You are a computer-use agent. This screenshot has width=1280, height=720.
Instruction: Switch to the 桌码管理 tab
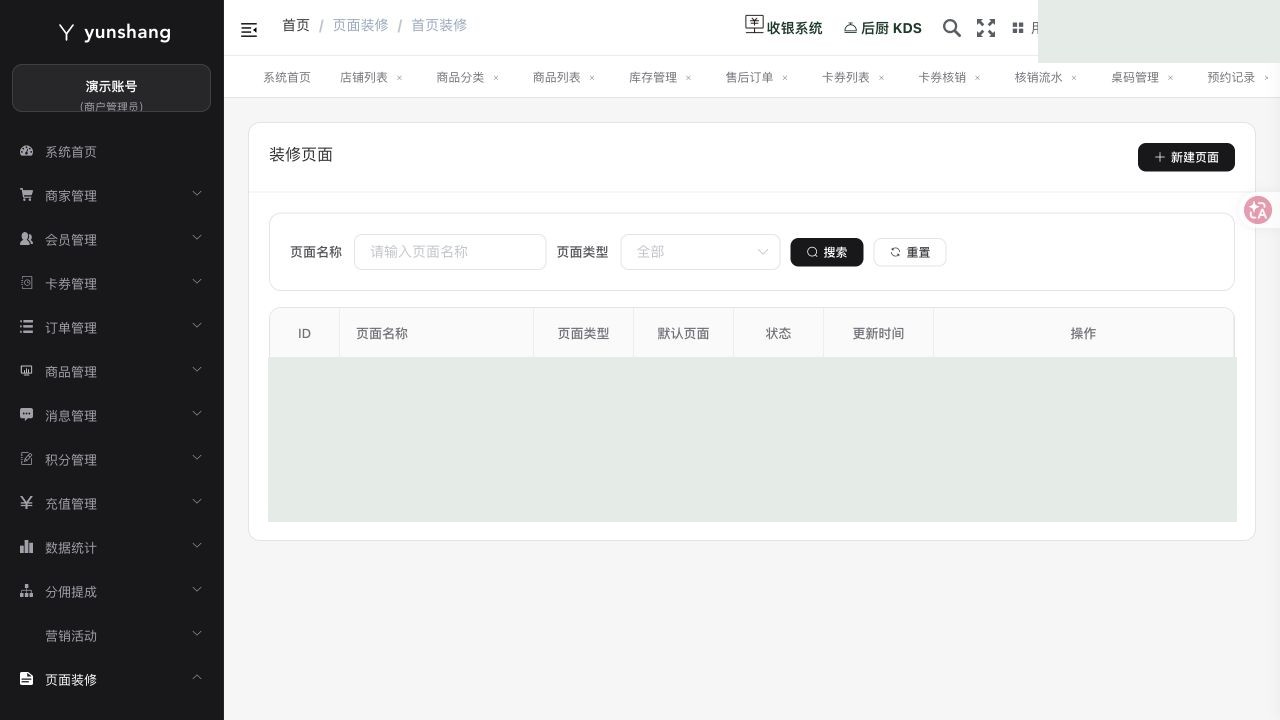tap(1135, 77)
